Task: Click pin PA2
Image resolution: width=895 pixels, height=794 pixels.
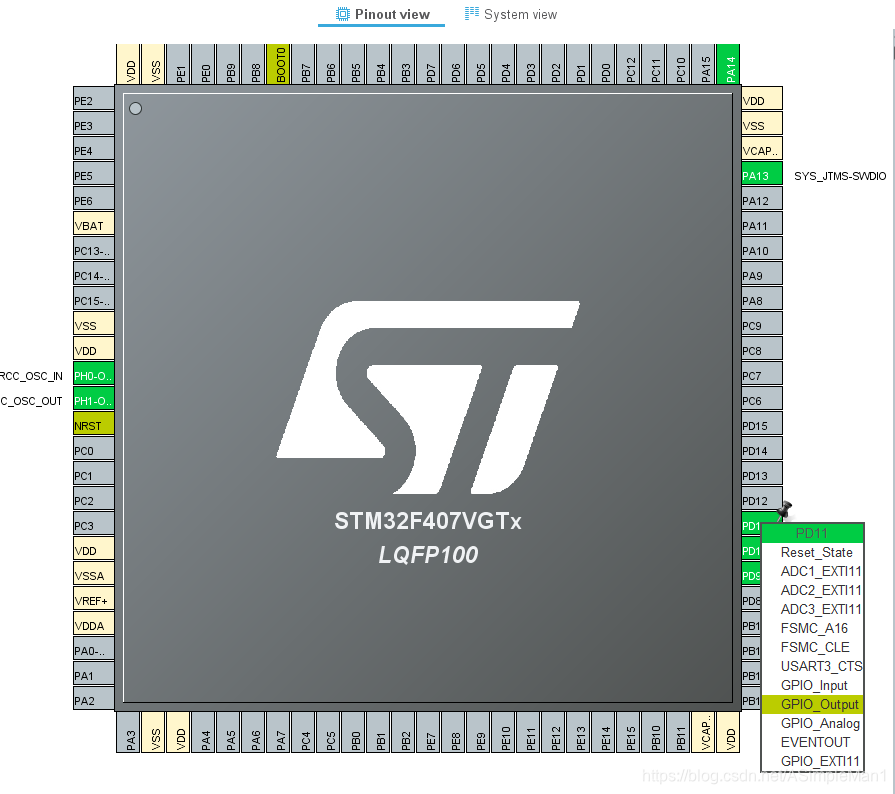Action: click(x=94, y=699)
